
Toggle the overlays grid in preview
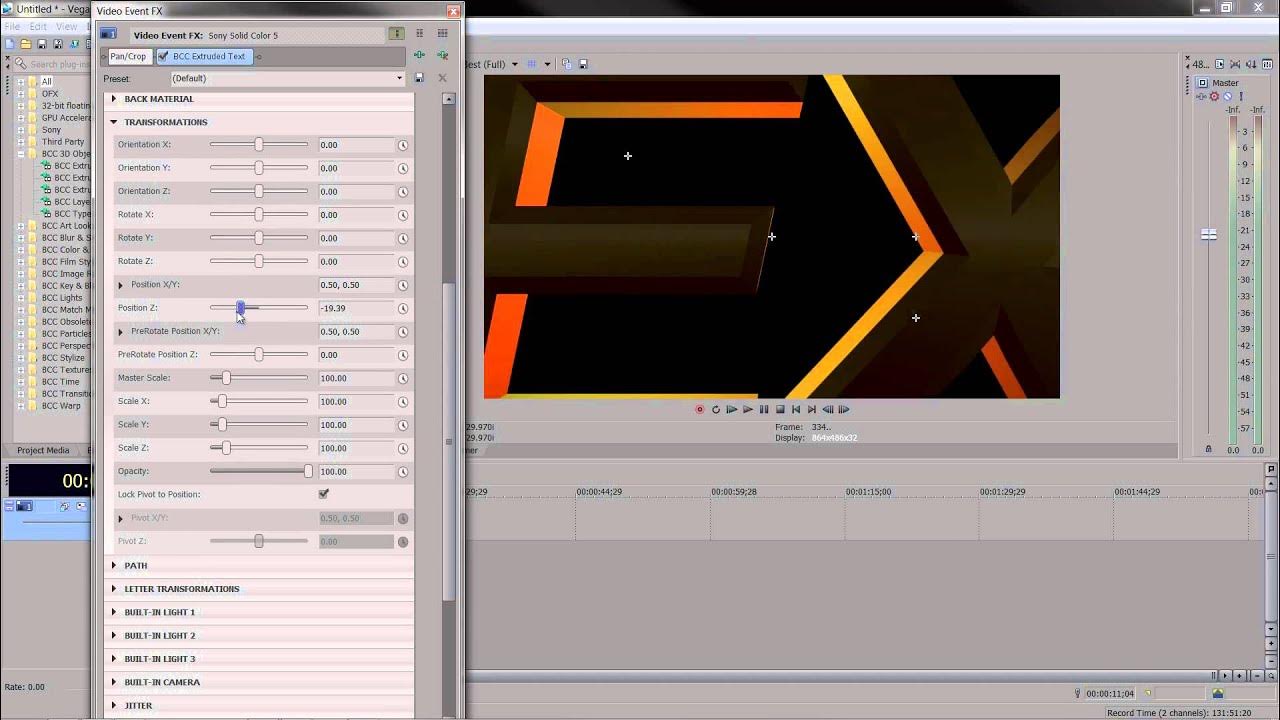pos(532,64)
